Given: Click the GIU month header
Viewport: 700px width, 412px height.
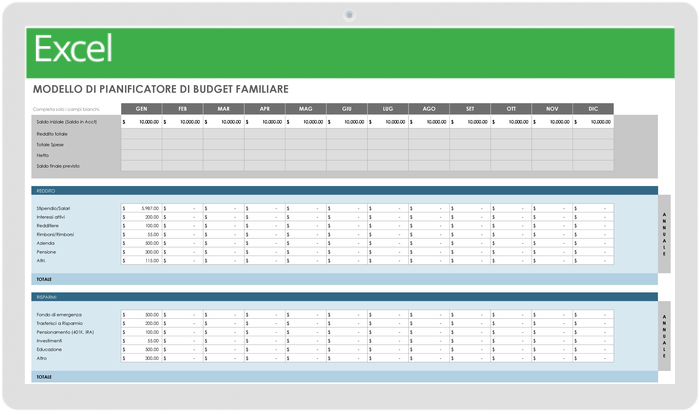Looking at the screenshot, I should (x=347, y=108).
